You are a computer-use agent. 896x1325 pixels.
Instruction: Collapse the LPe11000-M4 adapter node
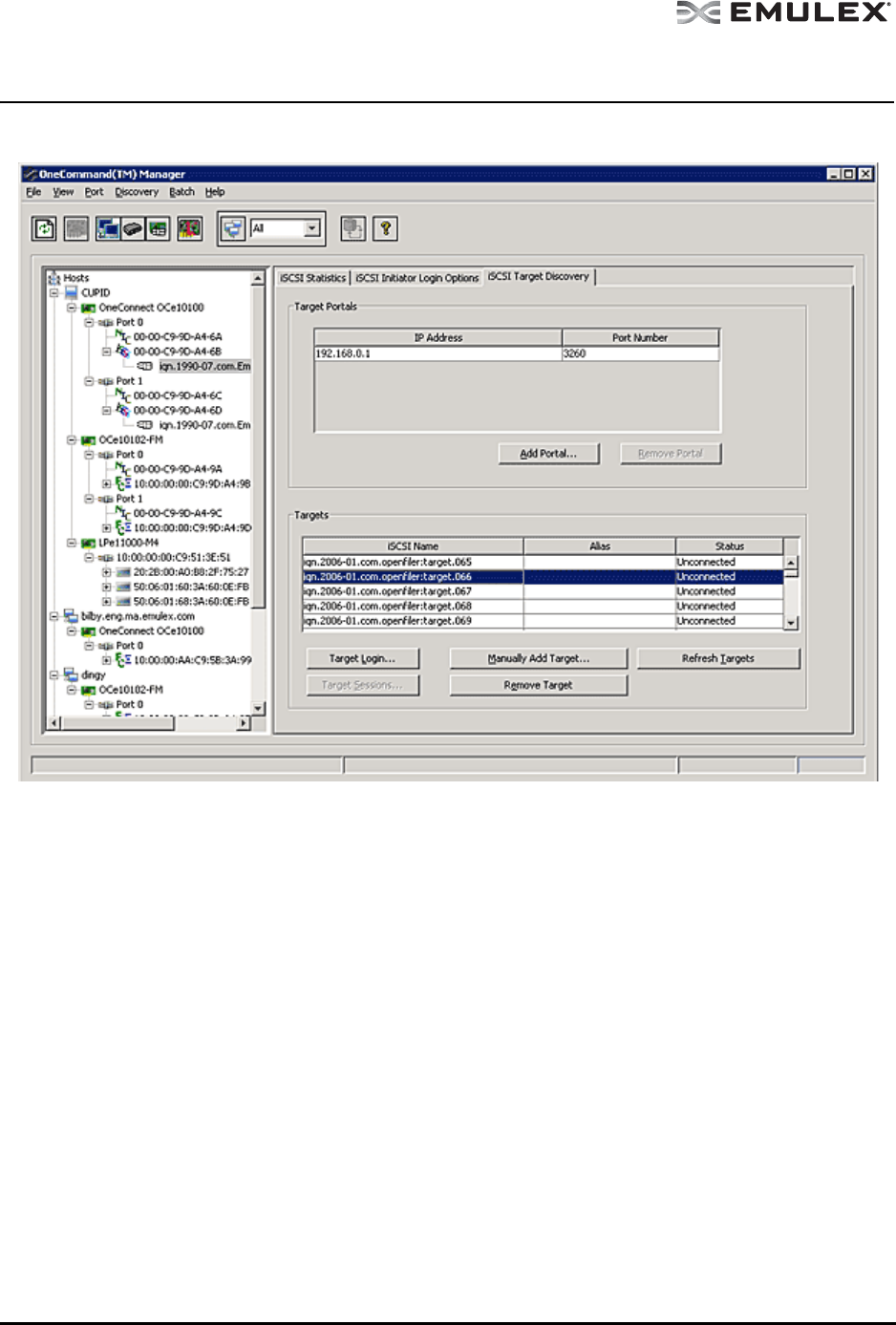coord(72,543)
